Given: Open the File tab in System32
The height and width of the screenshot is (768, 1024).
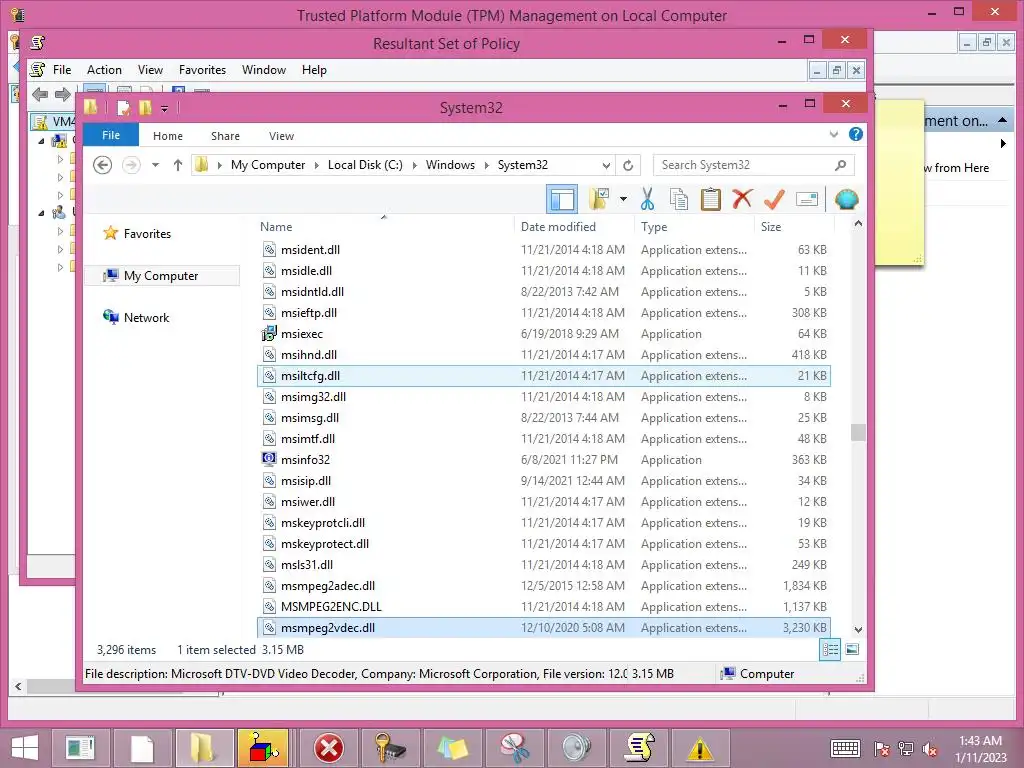Looking at the screenshot, I should pos(111,135).
